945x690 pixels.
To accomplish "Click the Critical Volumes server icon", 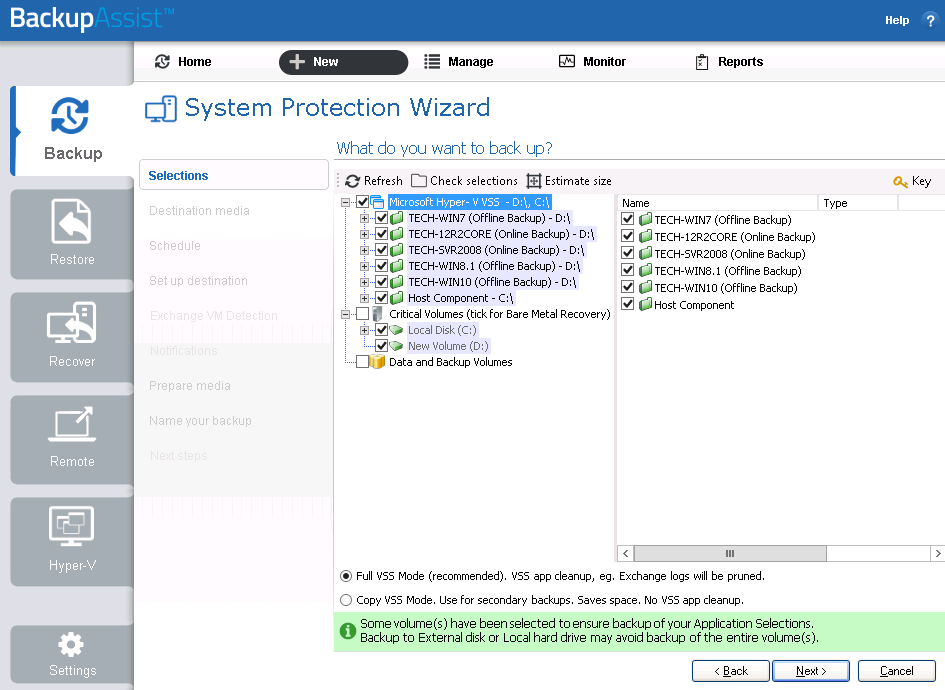I will coord(378,314).
